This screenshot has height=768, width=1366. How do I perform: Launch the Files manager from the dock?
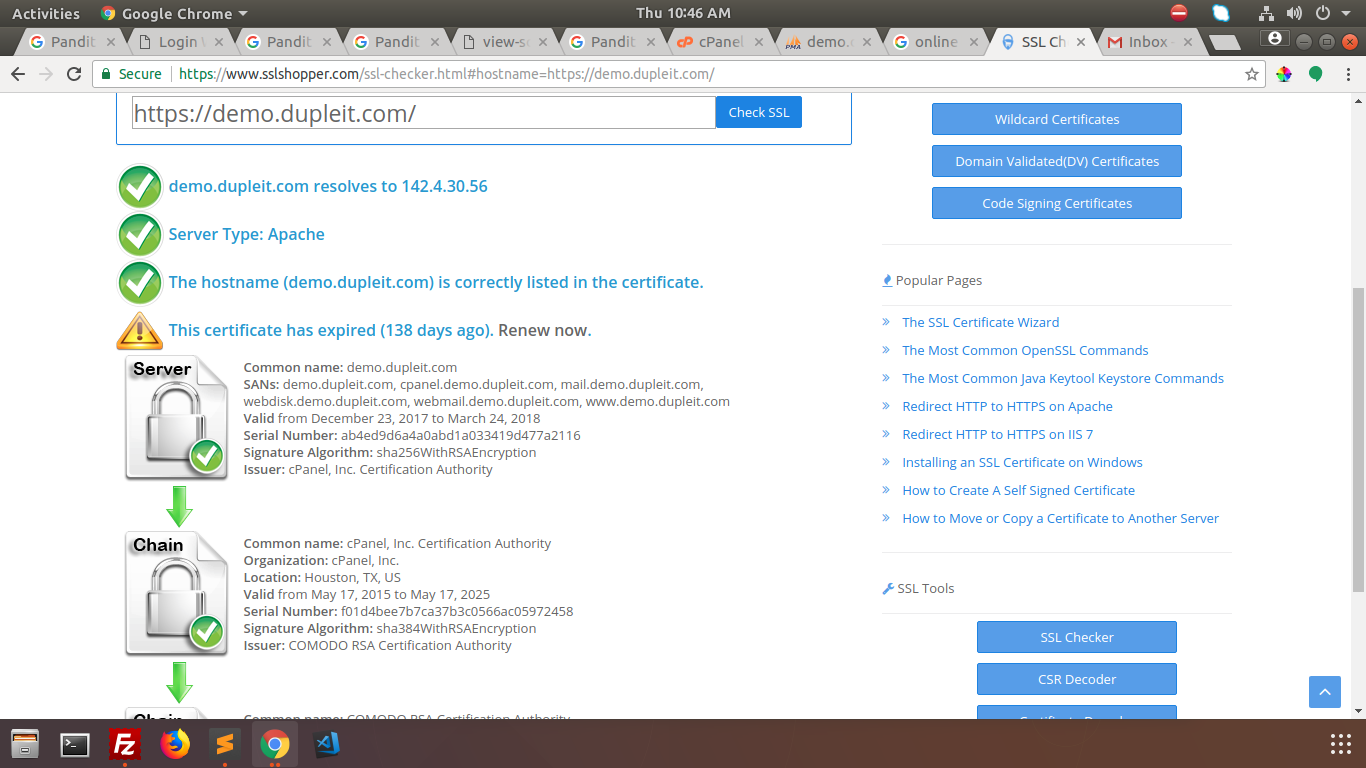[25, 744]
